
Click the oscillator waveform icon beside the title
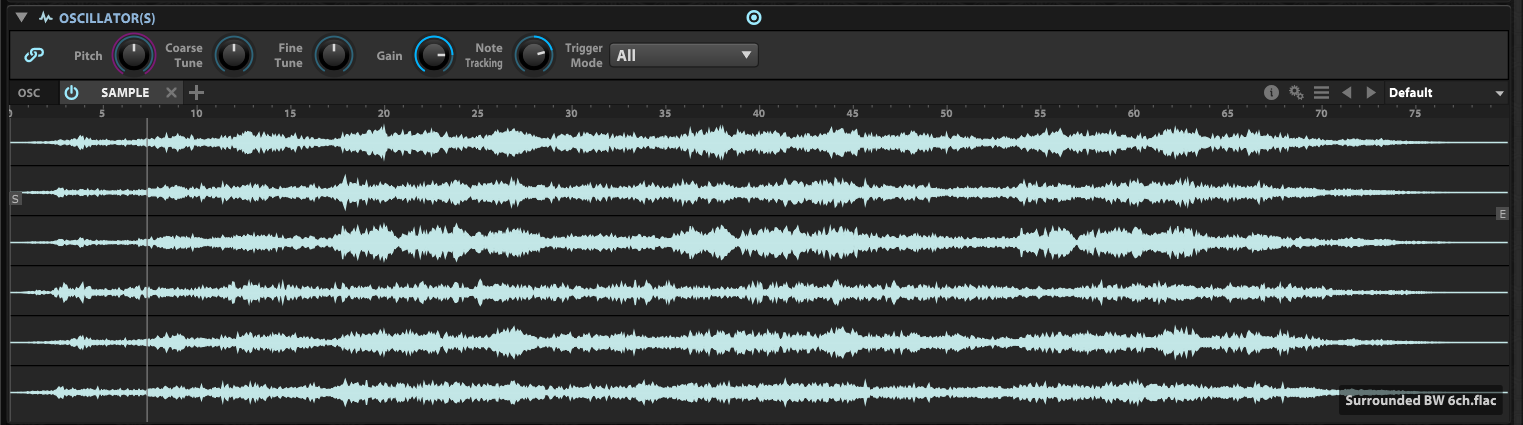point(46,18)
